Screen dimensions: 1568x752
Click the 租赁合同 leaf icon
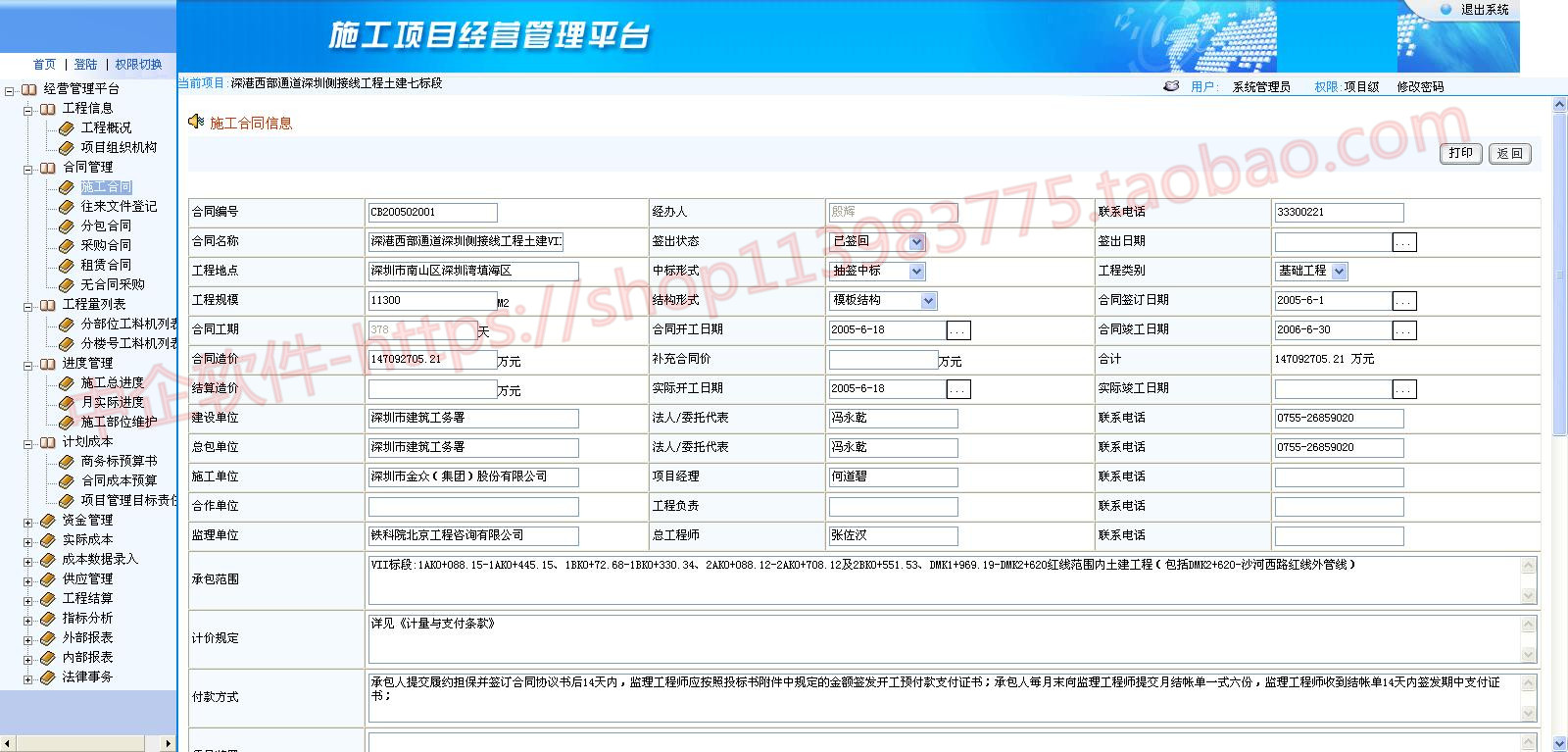tap(67, 266)
